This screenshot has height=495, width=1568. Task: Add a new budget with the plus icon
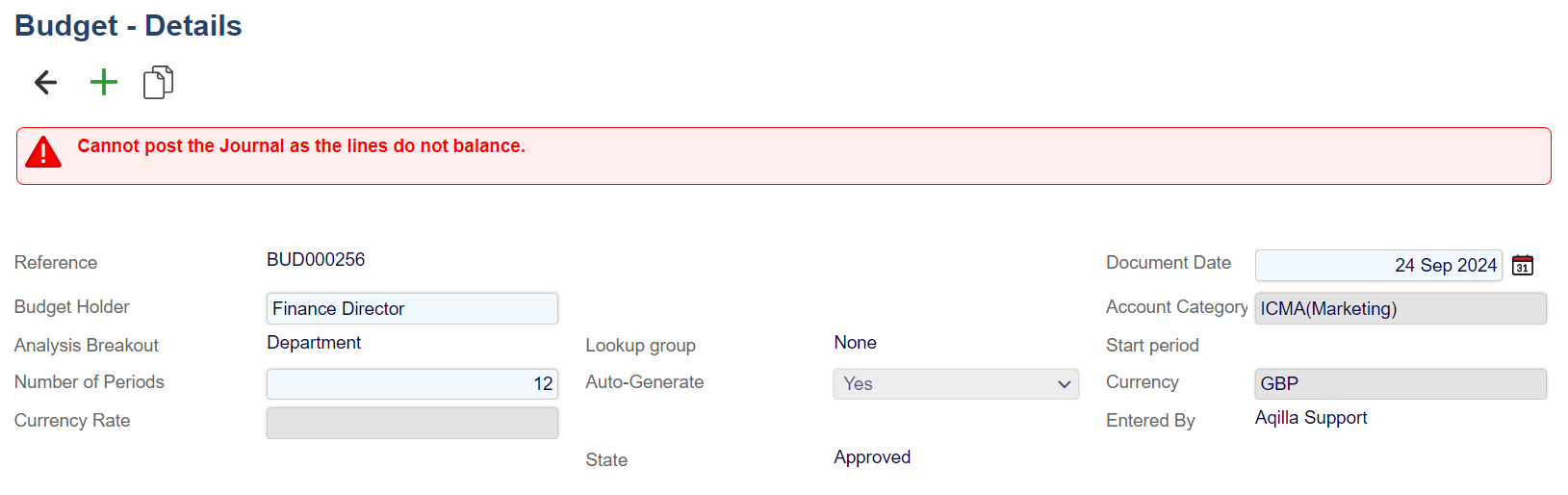(x=103, y=83)
